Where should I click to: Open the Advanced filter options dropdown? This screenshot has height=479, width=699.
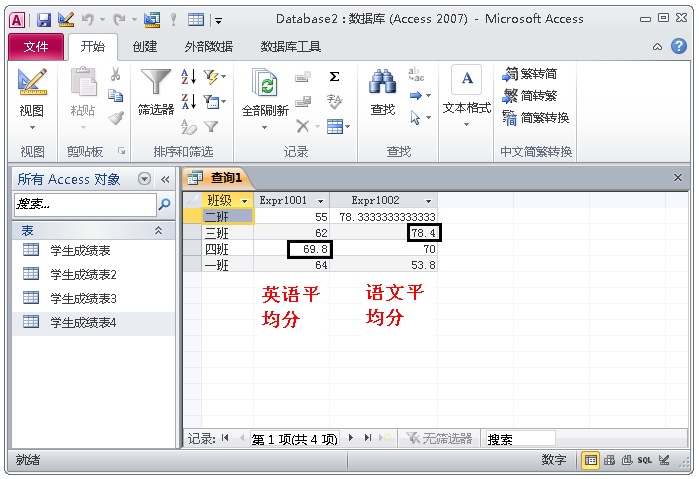click(x=214, y=102)
